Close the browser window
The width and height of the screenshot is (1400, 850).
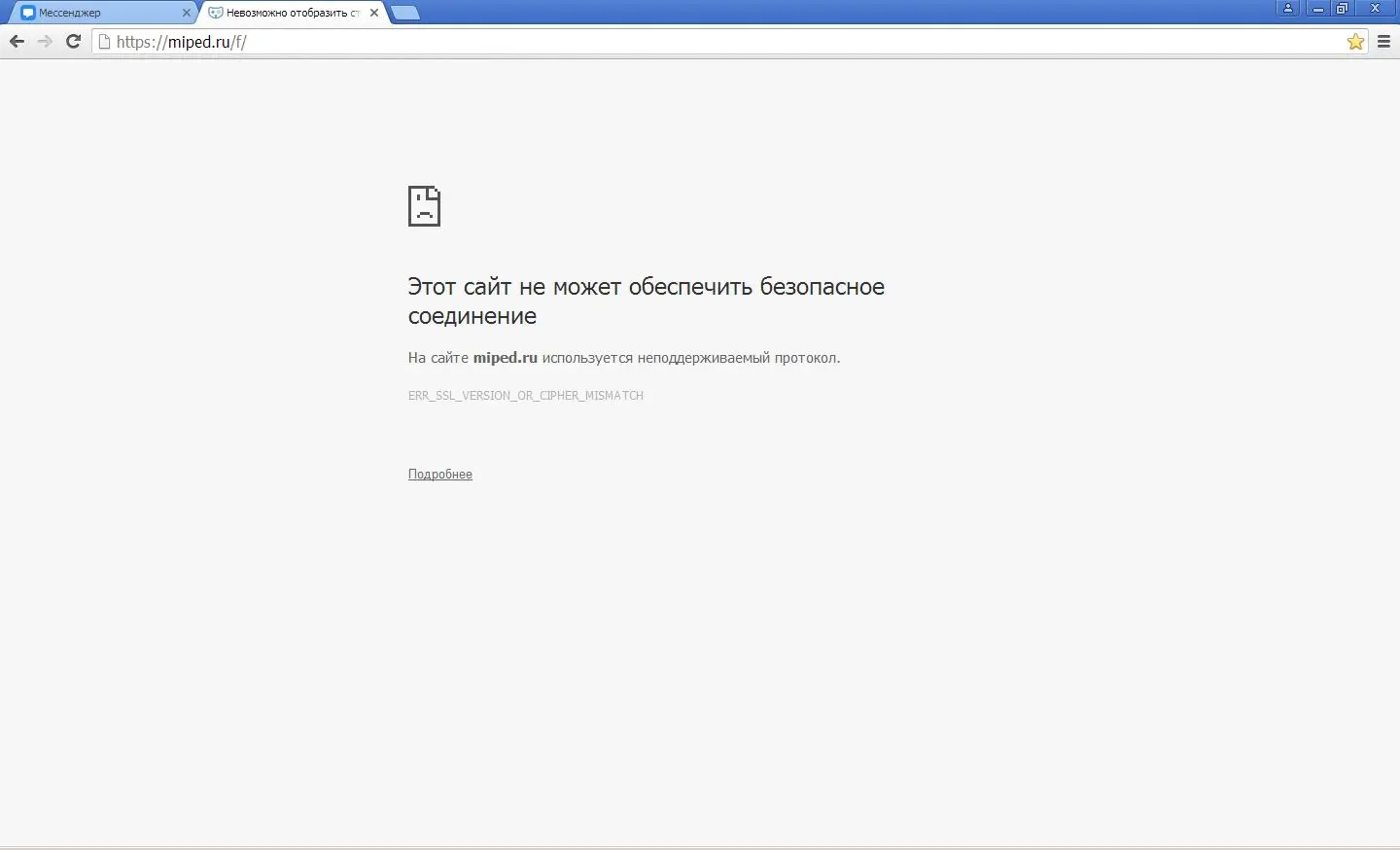(x=1376, y=9)
